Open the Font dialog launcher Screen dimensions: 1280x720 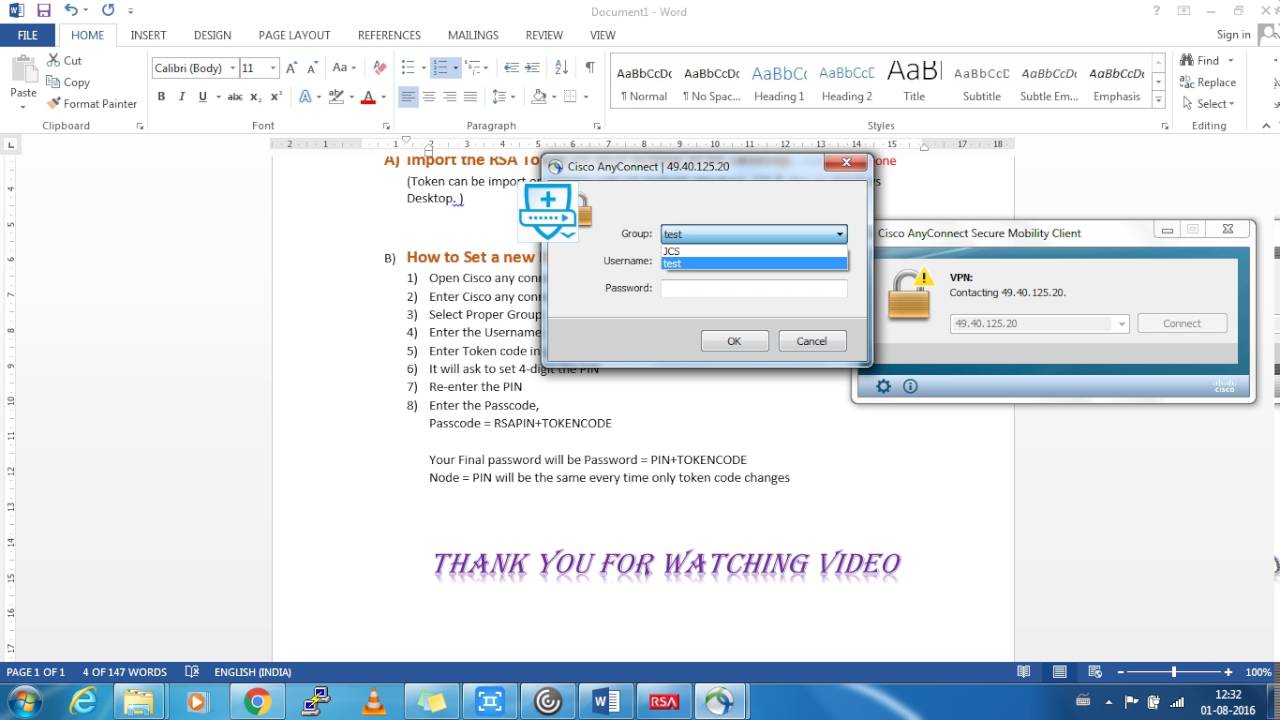(386, 126)
